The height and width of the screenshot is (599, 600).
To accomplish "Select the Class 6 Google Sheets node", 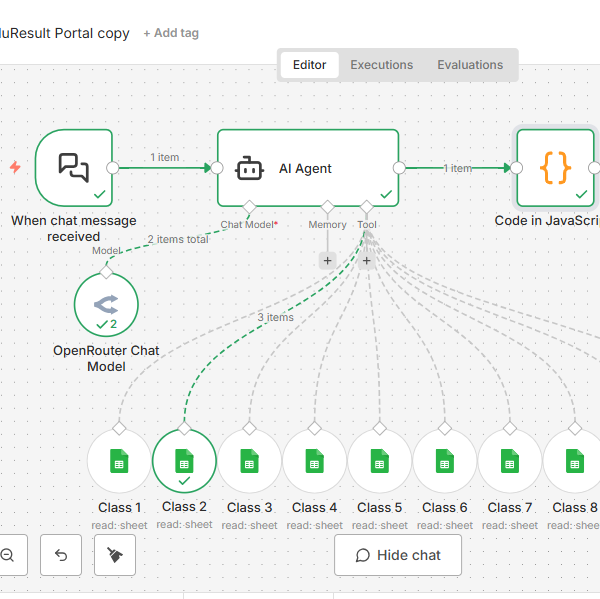I will pos(445,461).
